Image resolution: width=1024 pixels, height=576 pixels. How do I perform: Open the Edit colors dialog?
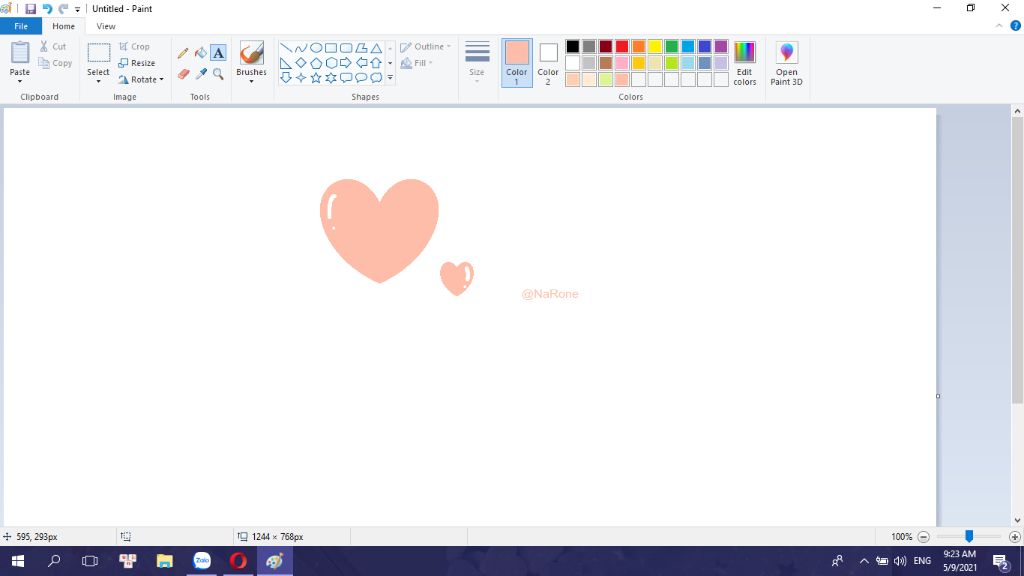click(744, 63)
